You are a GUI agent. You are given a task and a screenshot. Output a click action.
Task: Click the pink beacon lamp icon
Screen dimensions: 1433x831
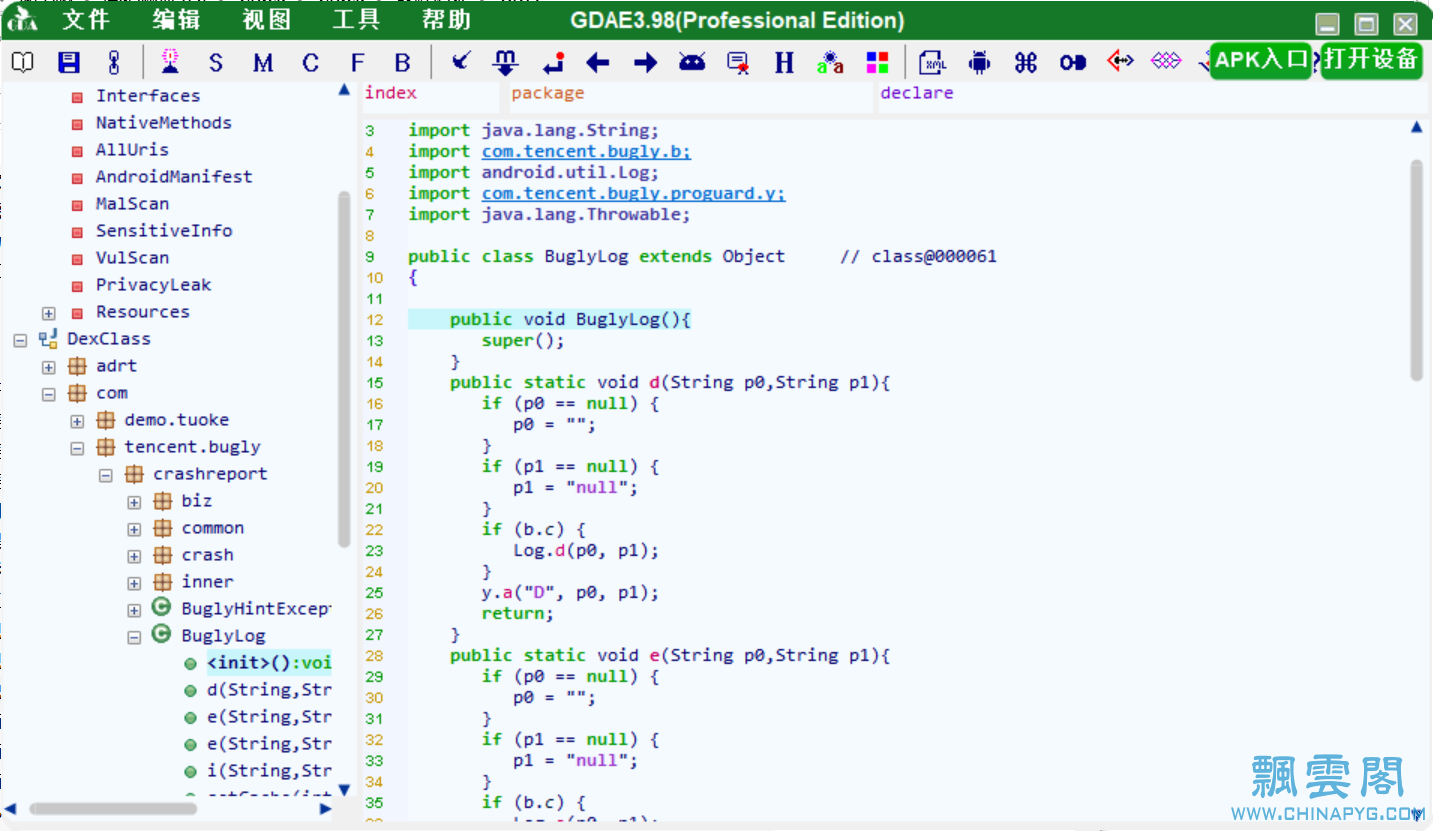click(x=170, y=62)
